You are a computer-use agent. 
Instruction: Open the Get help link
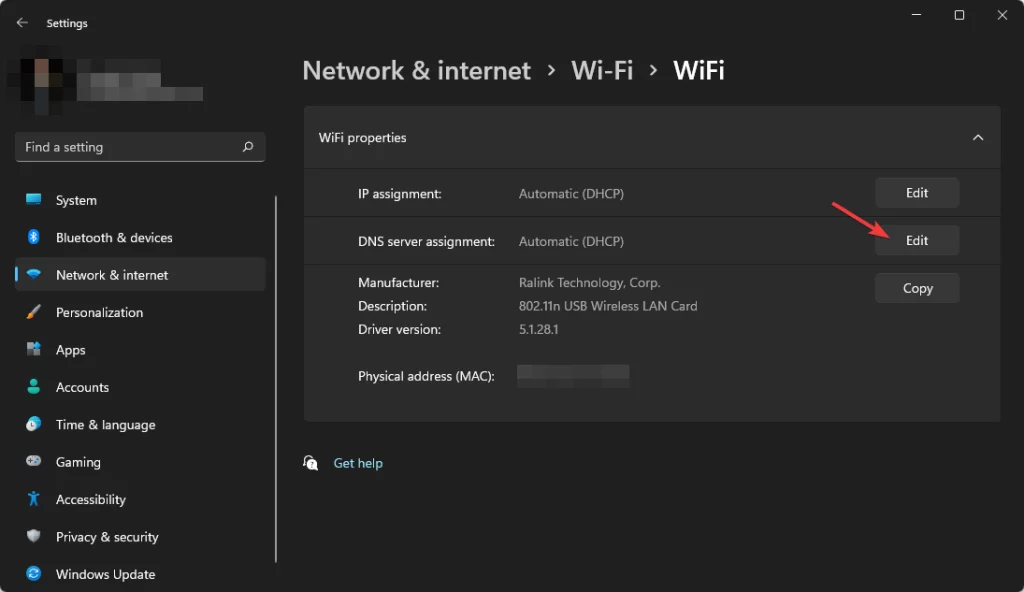coord(358,462)
